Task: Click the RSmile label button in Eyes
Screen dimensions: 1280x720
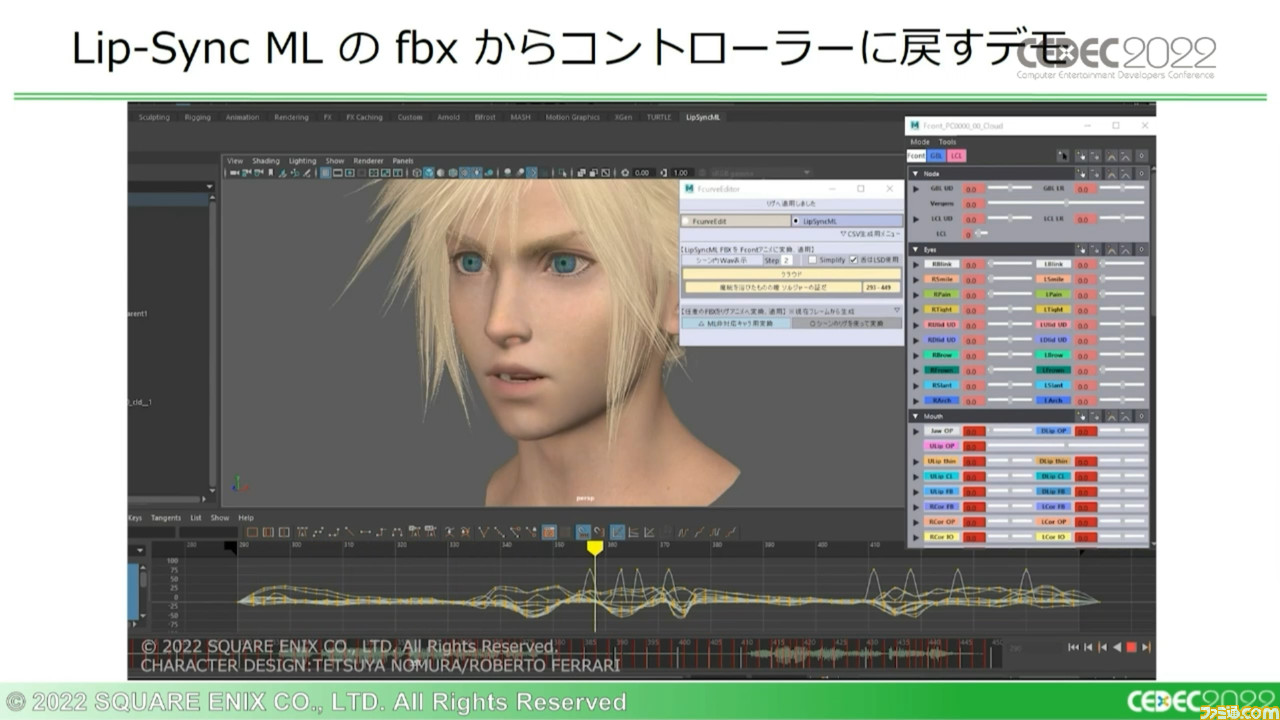Action: click(941, 279)
